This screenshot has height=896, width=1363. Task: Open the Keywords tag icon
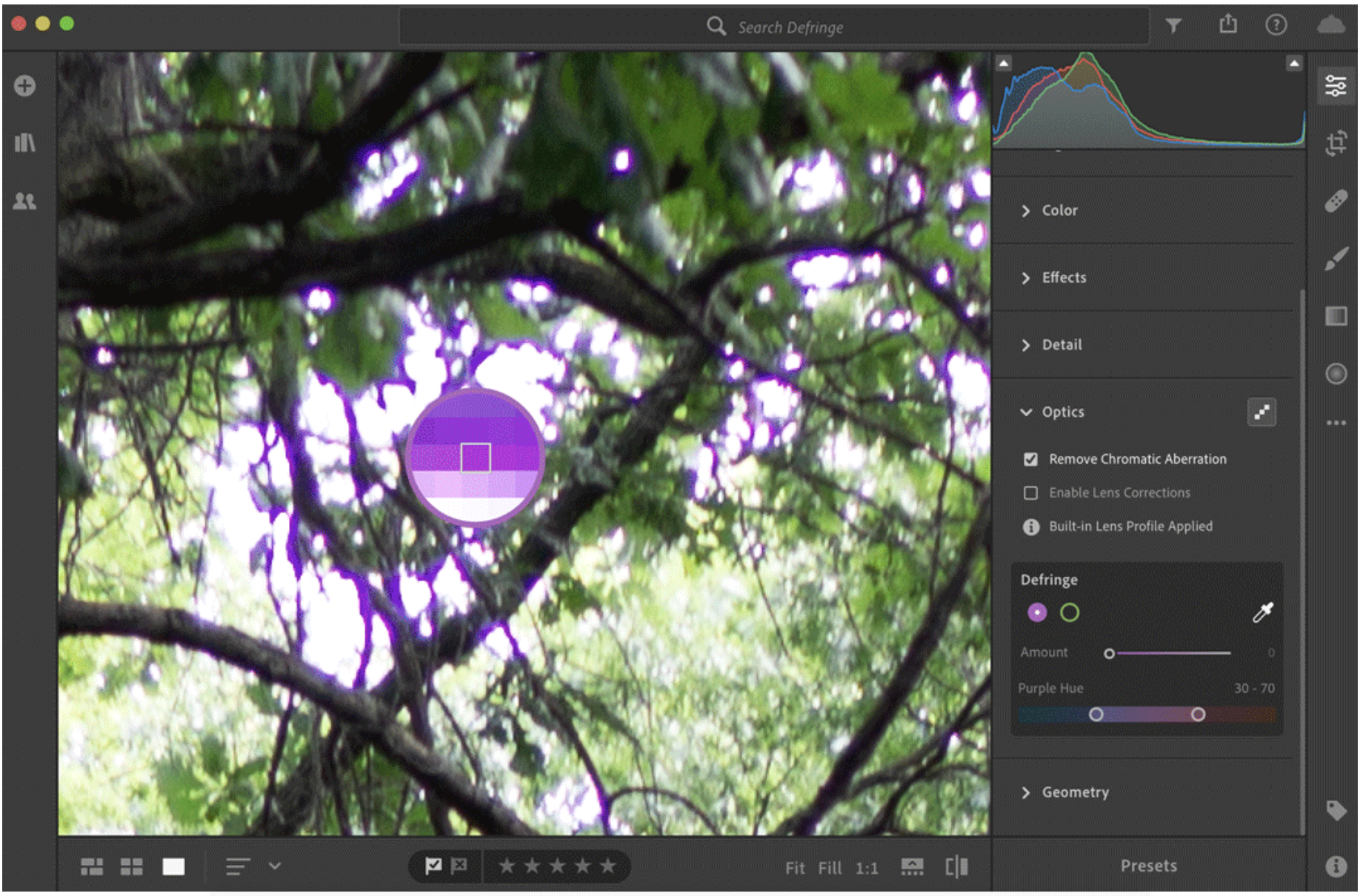(x=1336, y=810)
